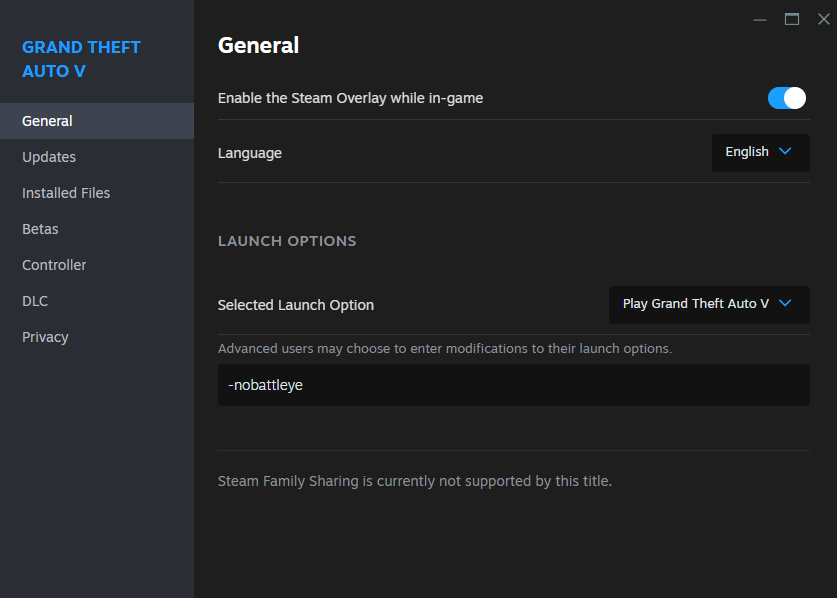
Task: Click the Enable the Steam Overlay label
Action: point(350,98)
